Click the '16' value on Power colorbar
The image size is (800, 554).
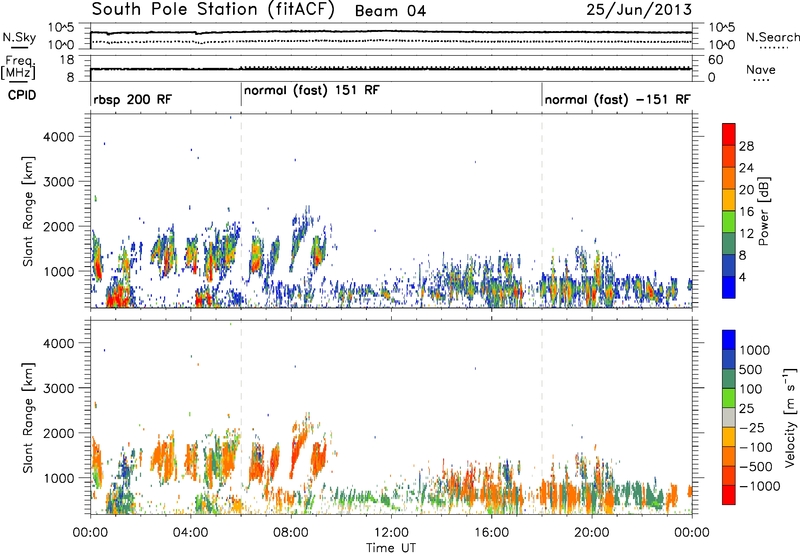point(746,212)
